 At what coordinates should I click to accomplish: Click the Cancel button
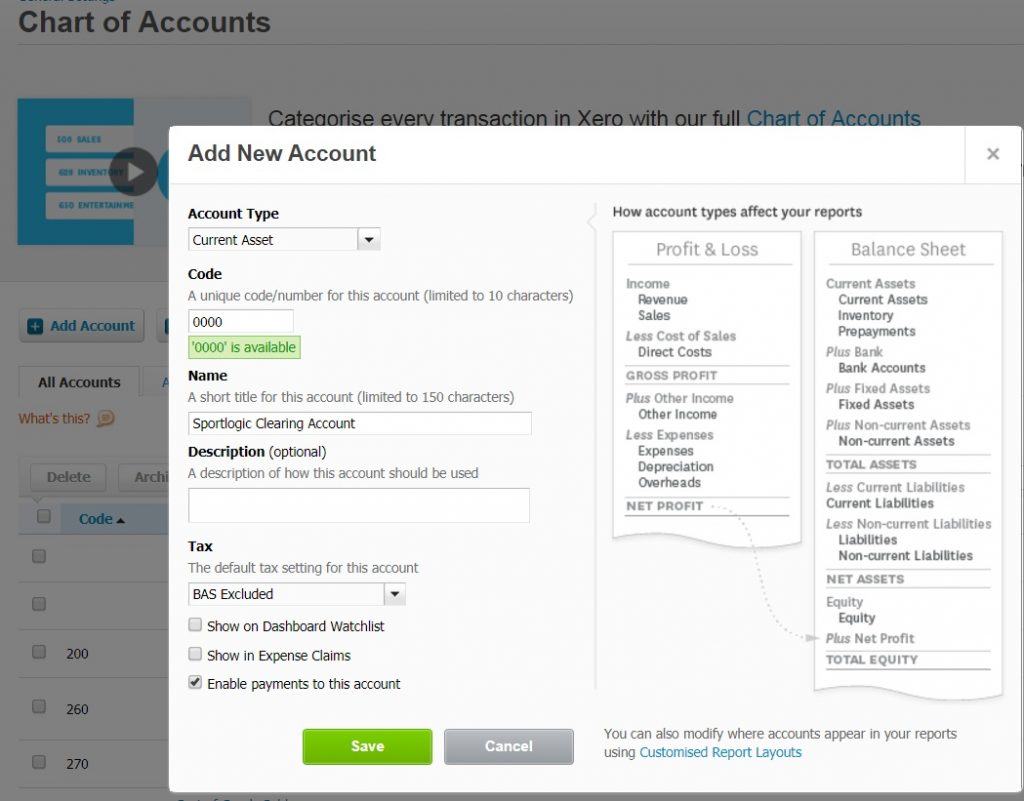(509, 746)
